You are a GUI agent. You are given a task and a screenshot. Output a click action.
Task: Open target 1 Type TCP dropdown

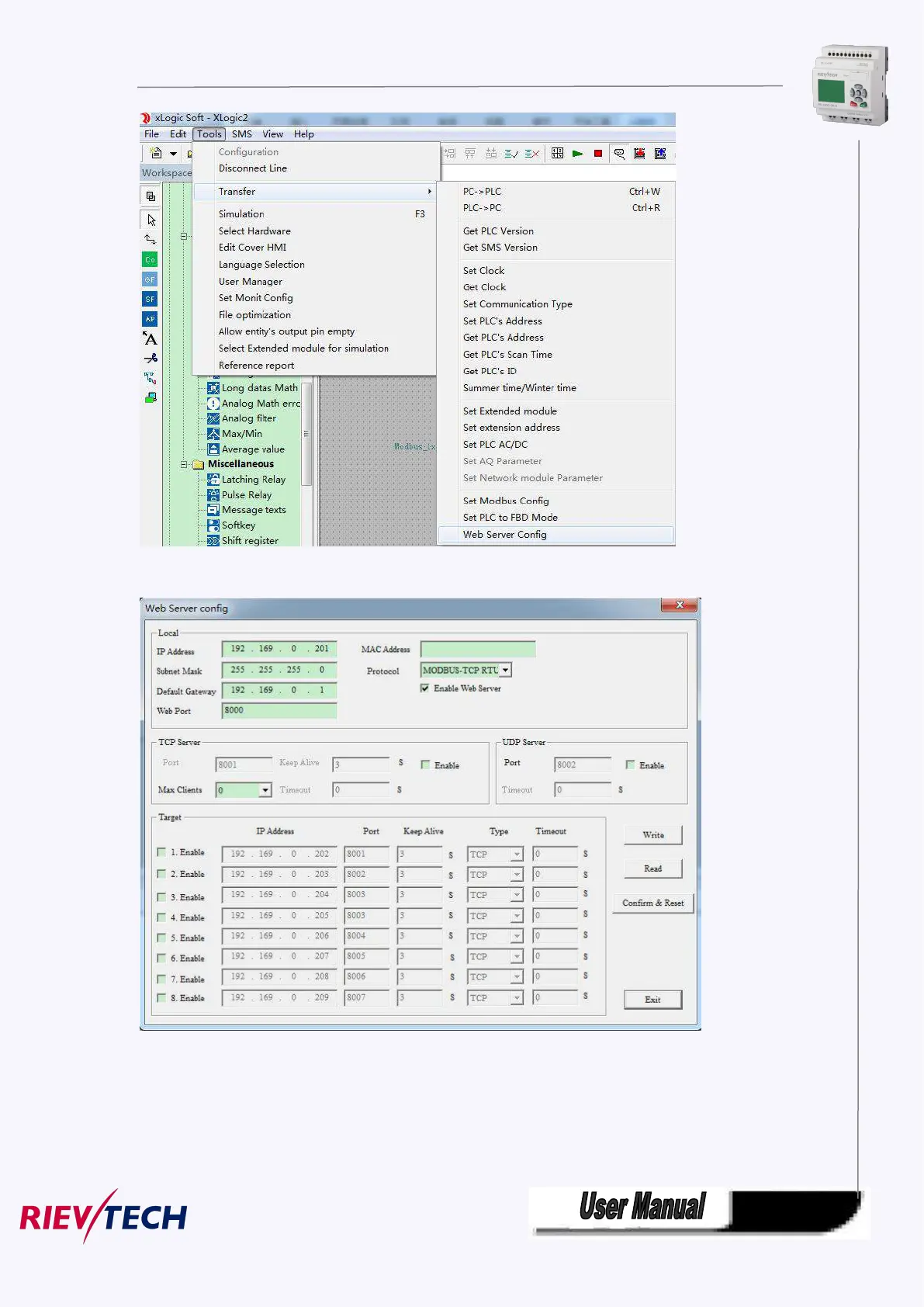tap(517, 855)
